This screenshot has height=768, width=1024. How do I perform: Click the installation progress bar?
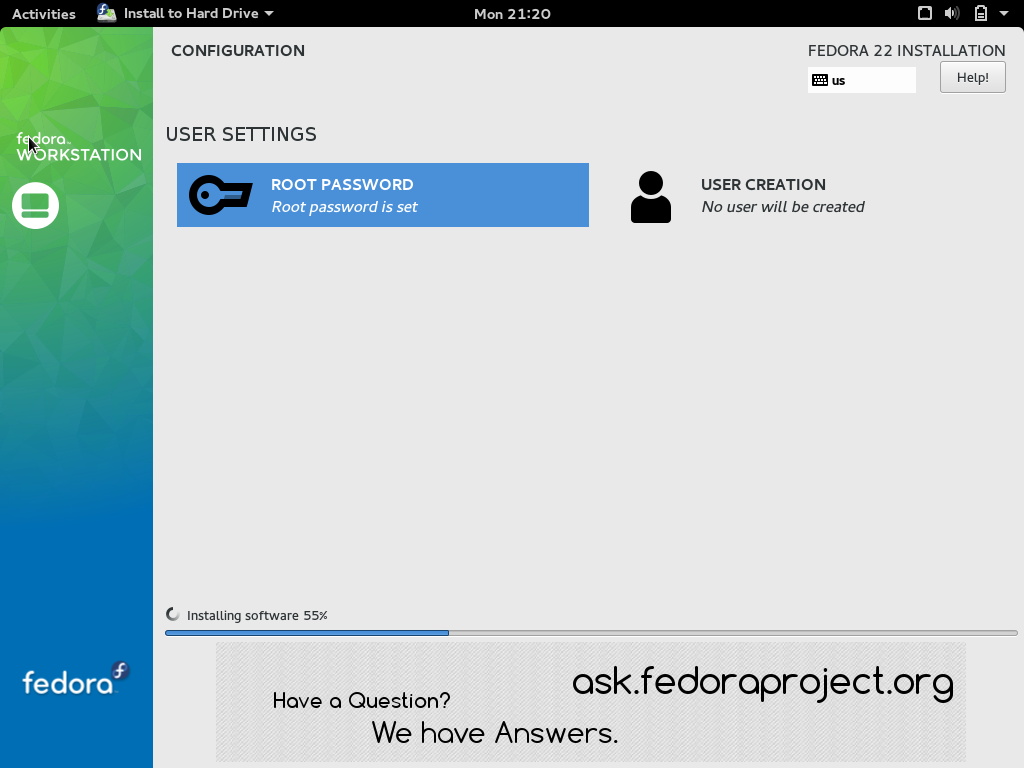591,633
